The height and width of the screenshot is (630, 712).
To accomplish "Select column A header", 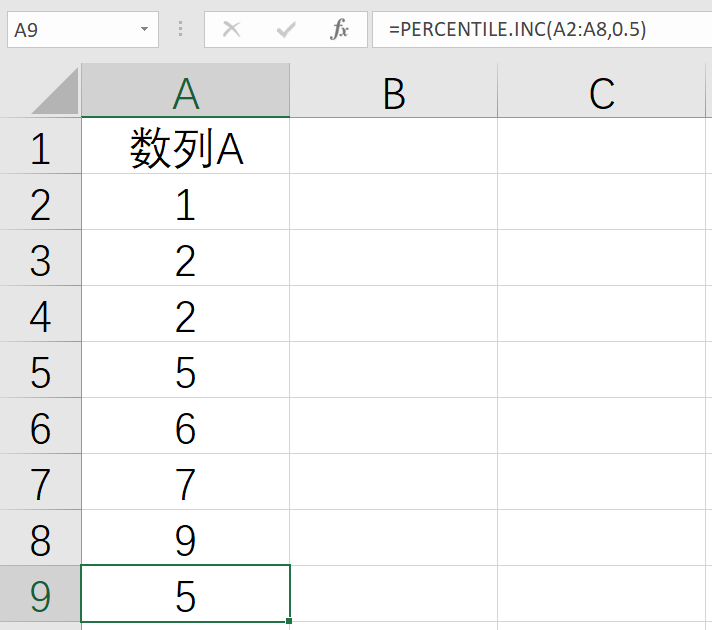I will click(185, 93).
